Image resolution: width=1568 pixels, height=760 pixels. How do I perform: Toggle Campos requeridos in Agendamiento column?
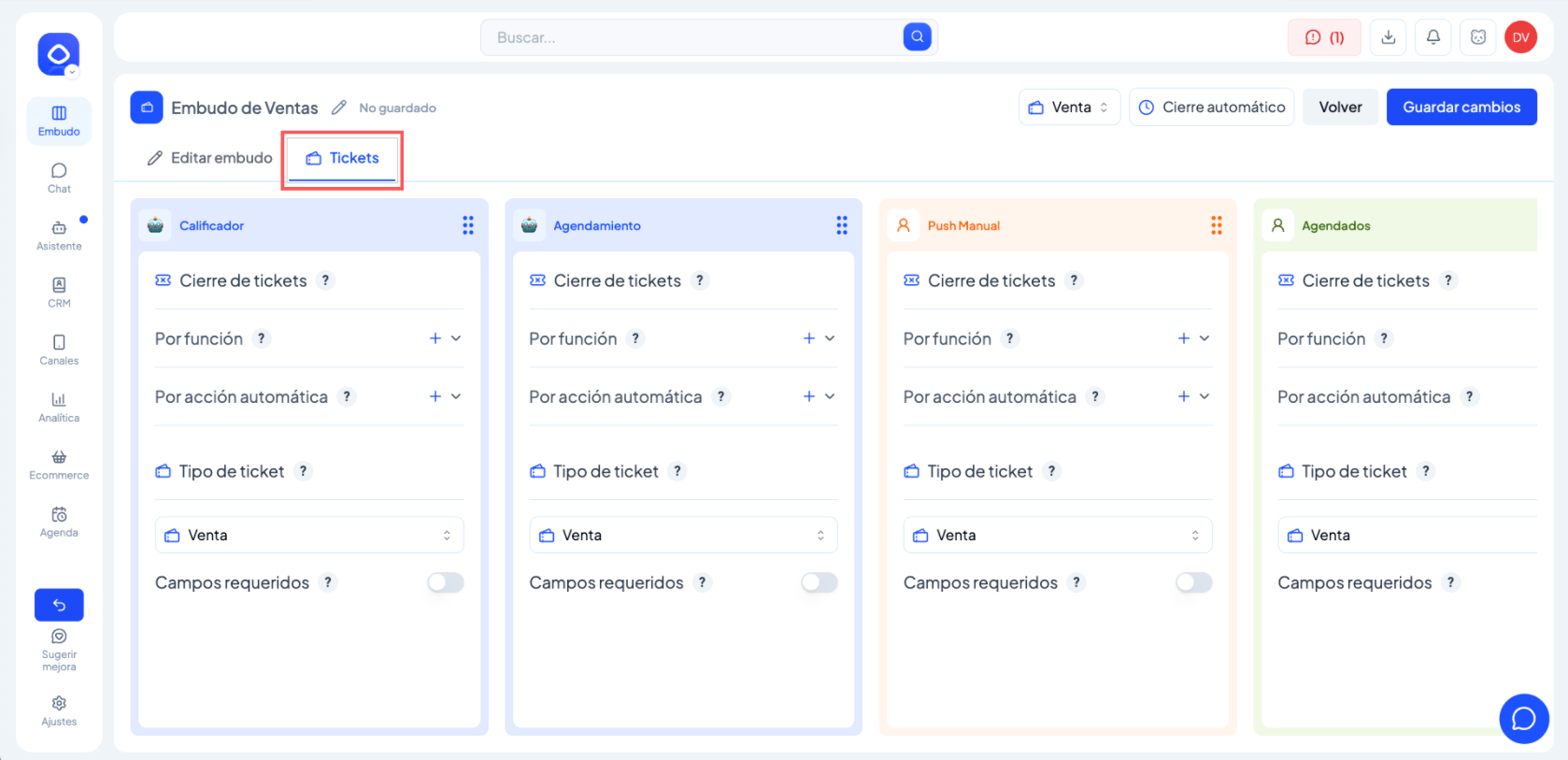[819, 582]
